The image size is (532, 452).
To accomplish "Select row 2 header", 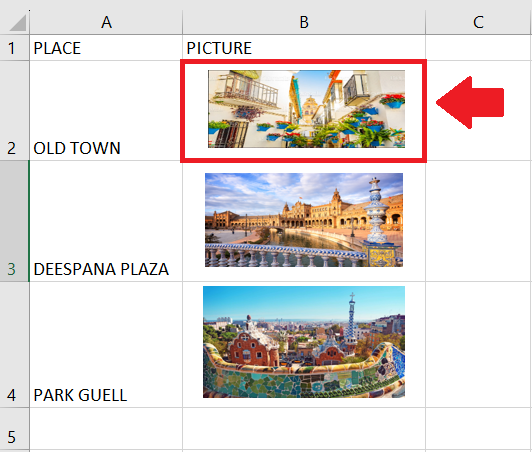I will click(x=15, y=111).
